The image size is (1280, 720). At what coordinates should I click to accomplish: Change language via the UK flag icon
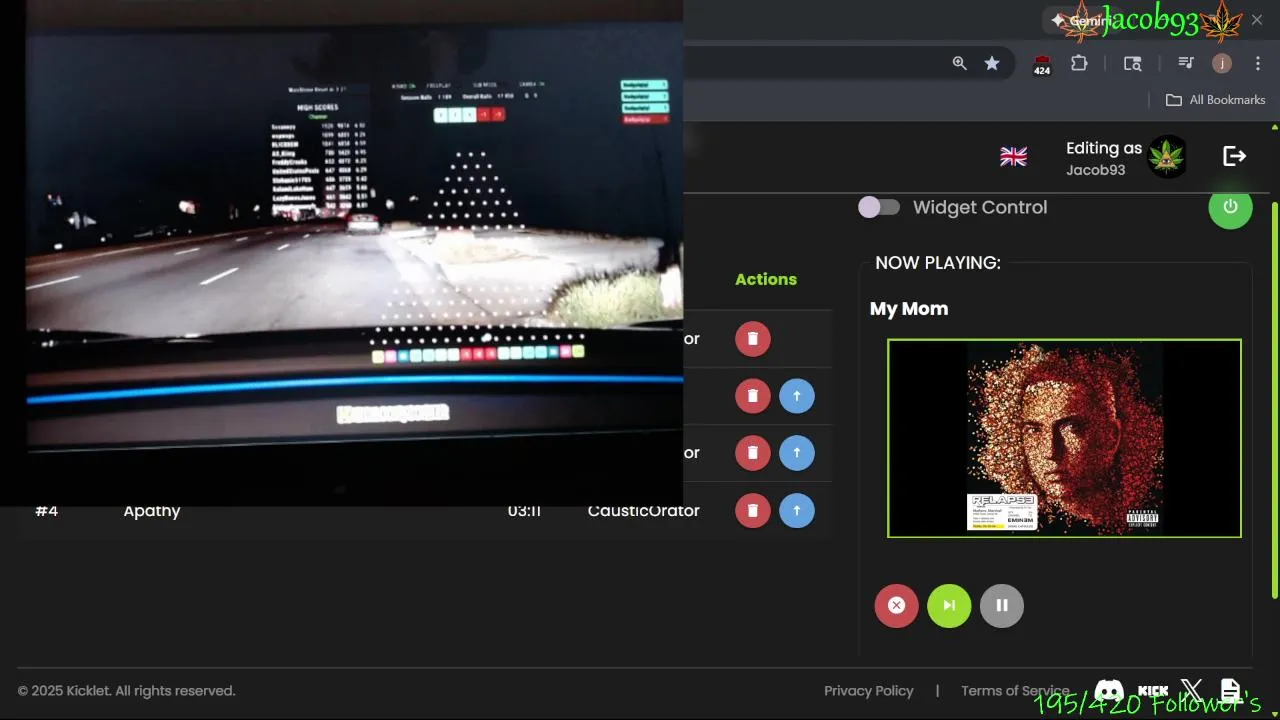click(x=1013, y=157)
